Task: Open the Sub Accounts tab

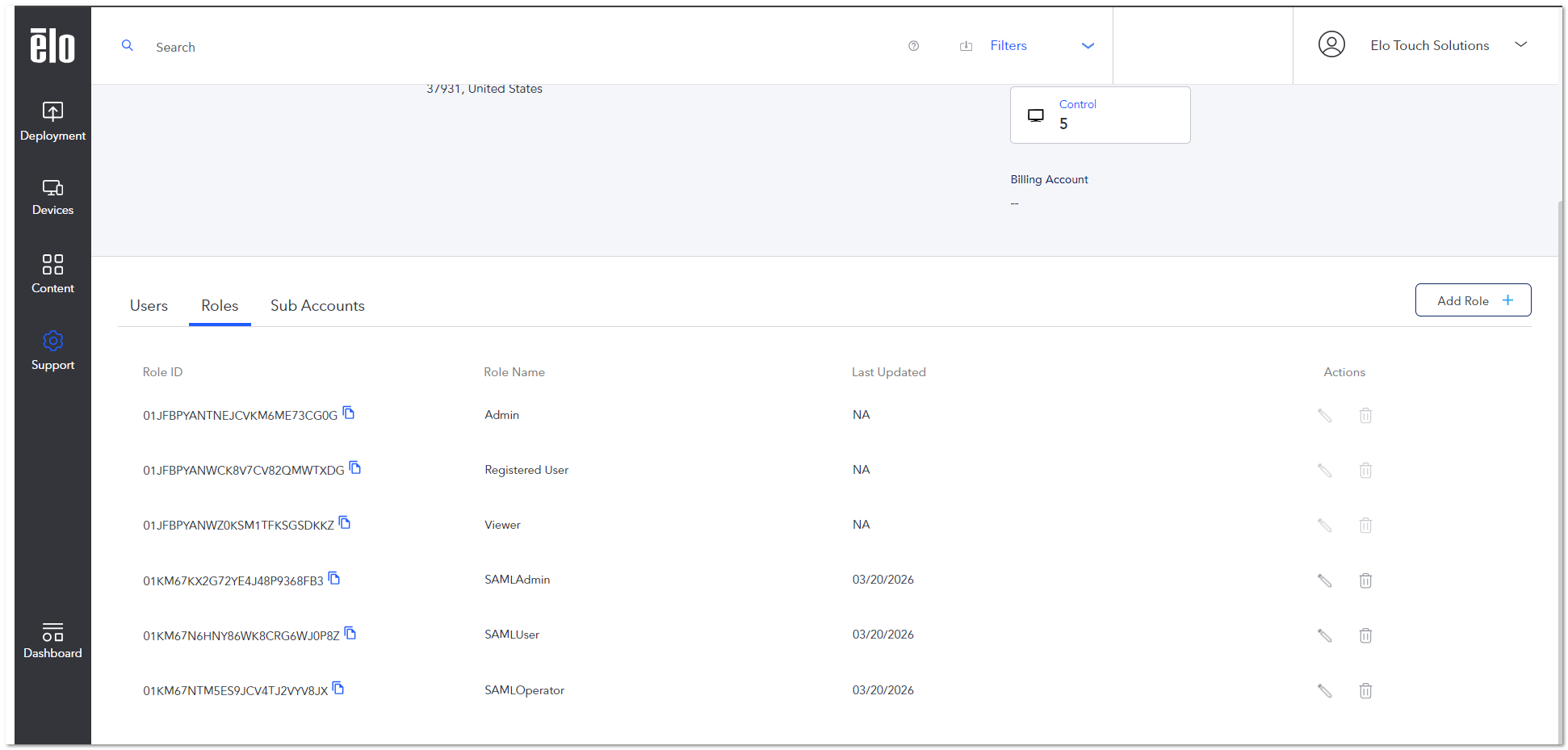Action: [x=317, y=305]
